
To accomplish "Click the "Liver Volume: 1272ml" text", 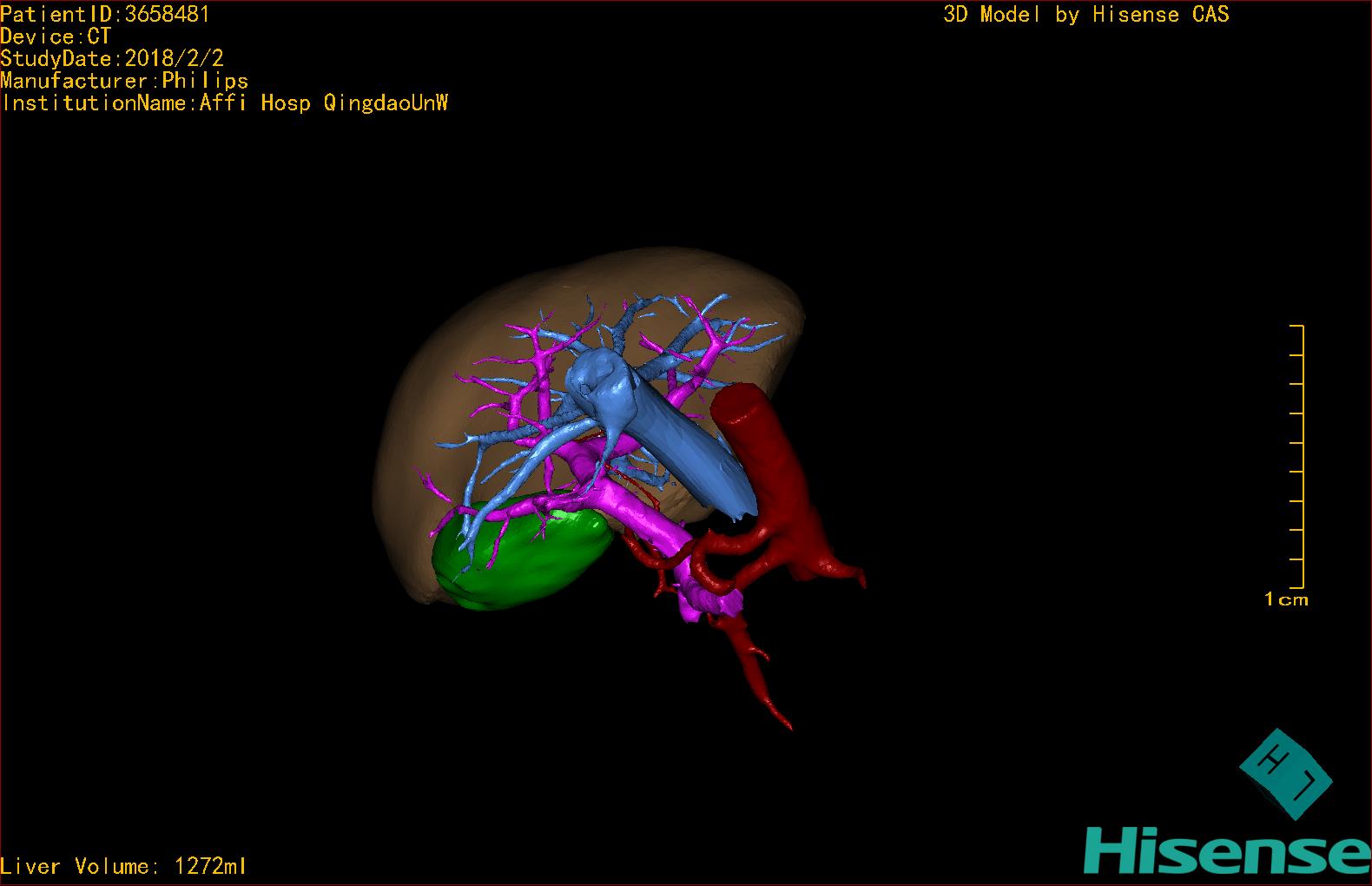I will [x=123, y=866].
